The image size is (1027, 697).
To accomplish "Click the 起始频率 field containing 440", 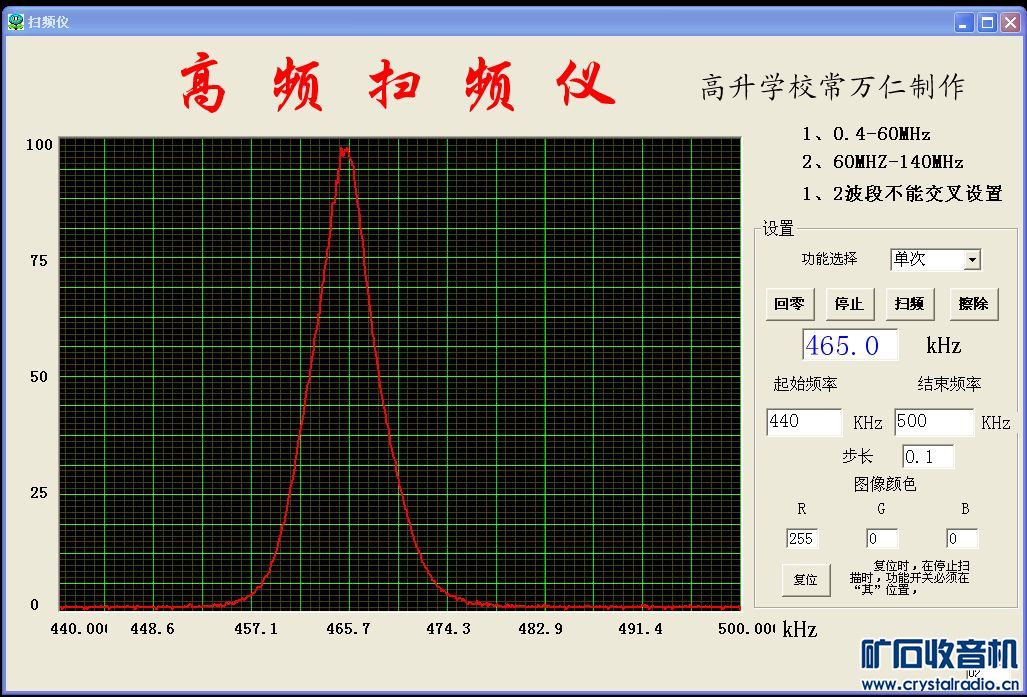I will tap(804, 422).
